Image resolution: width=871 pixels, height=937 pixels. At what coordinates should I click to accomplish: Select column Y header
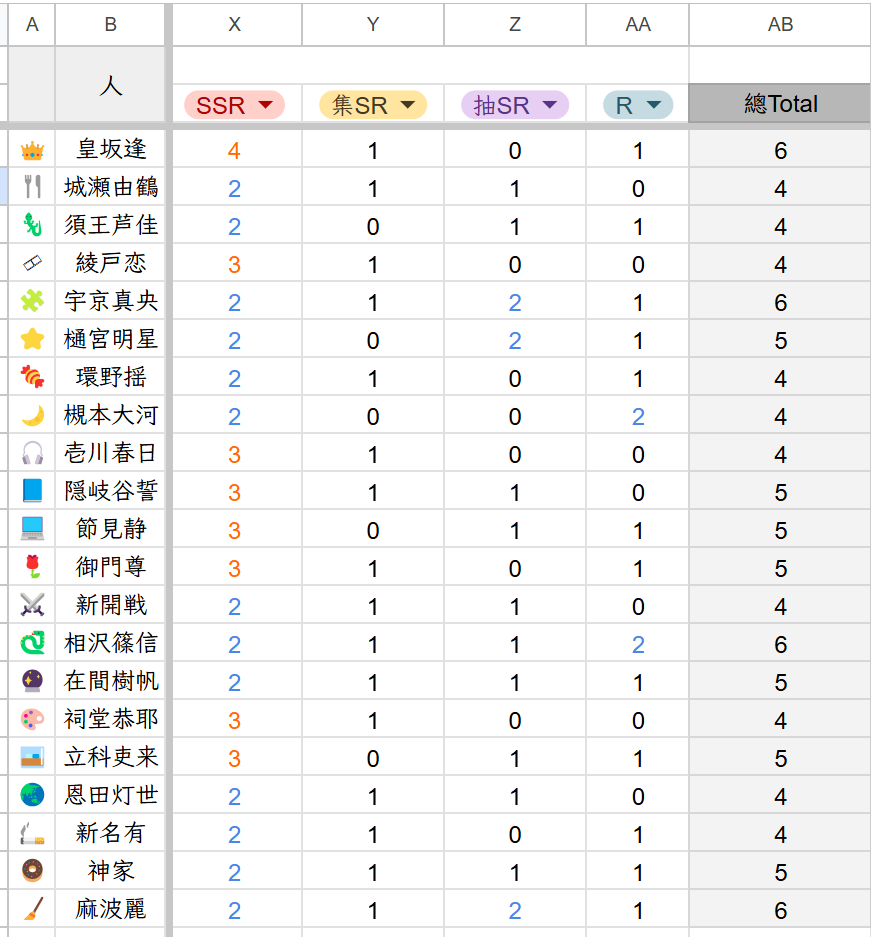click(373, 25)
